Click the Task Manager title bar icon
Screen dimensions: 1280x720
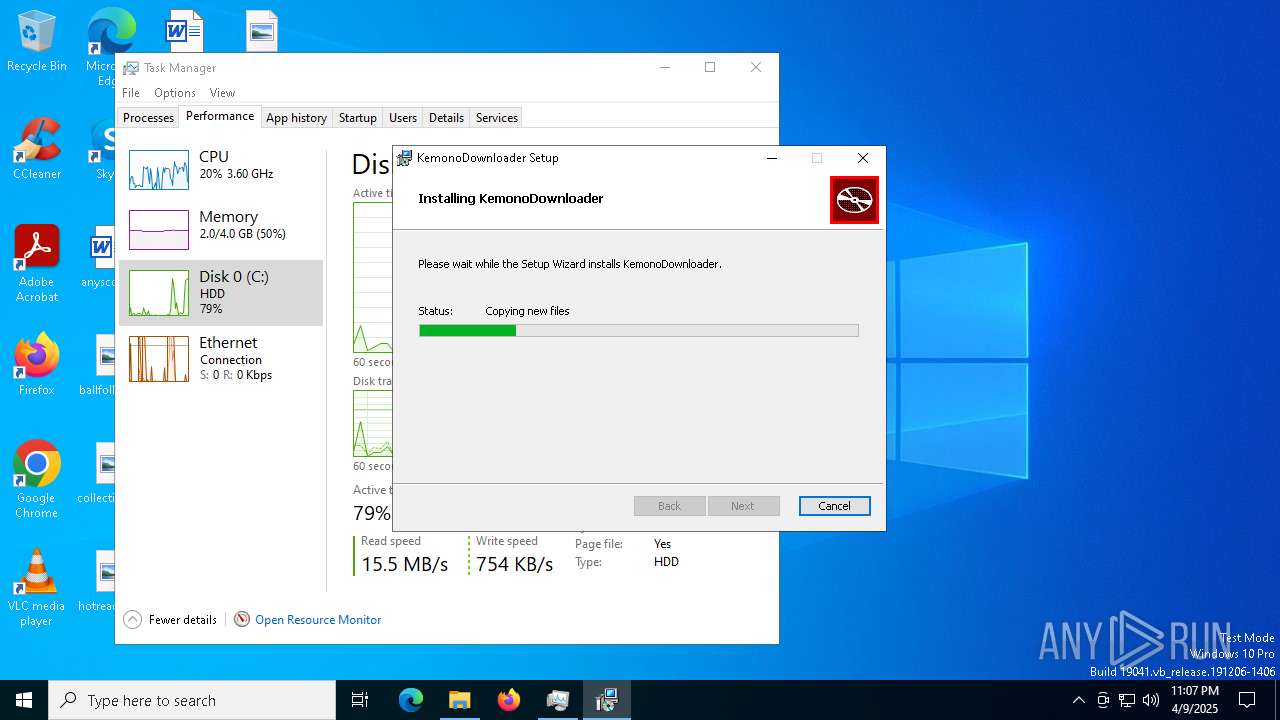(x=131, y=68)
